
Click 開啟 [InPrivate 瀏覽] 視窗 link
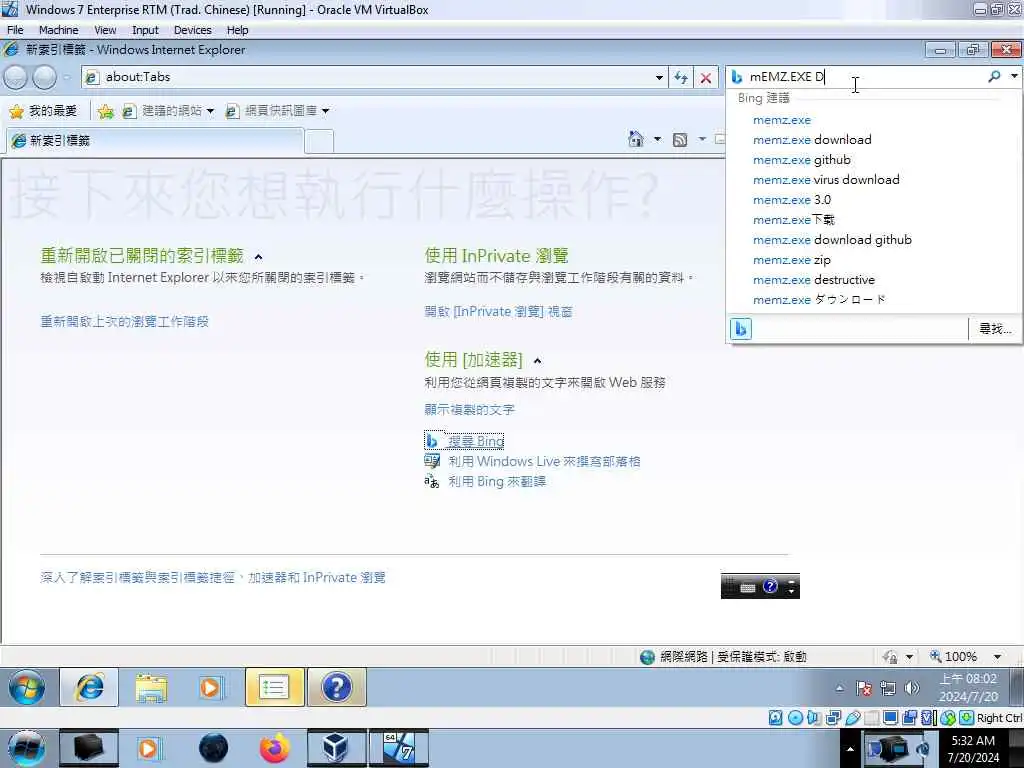point(498,312)
